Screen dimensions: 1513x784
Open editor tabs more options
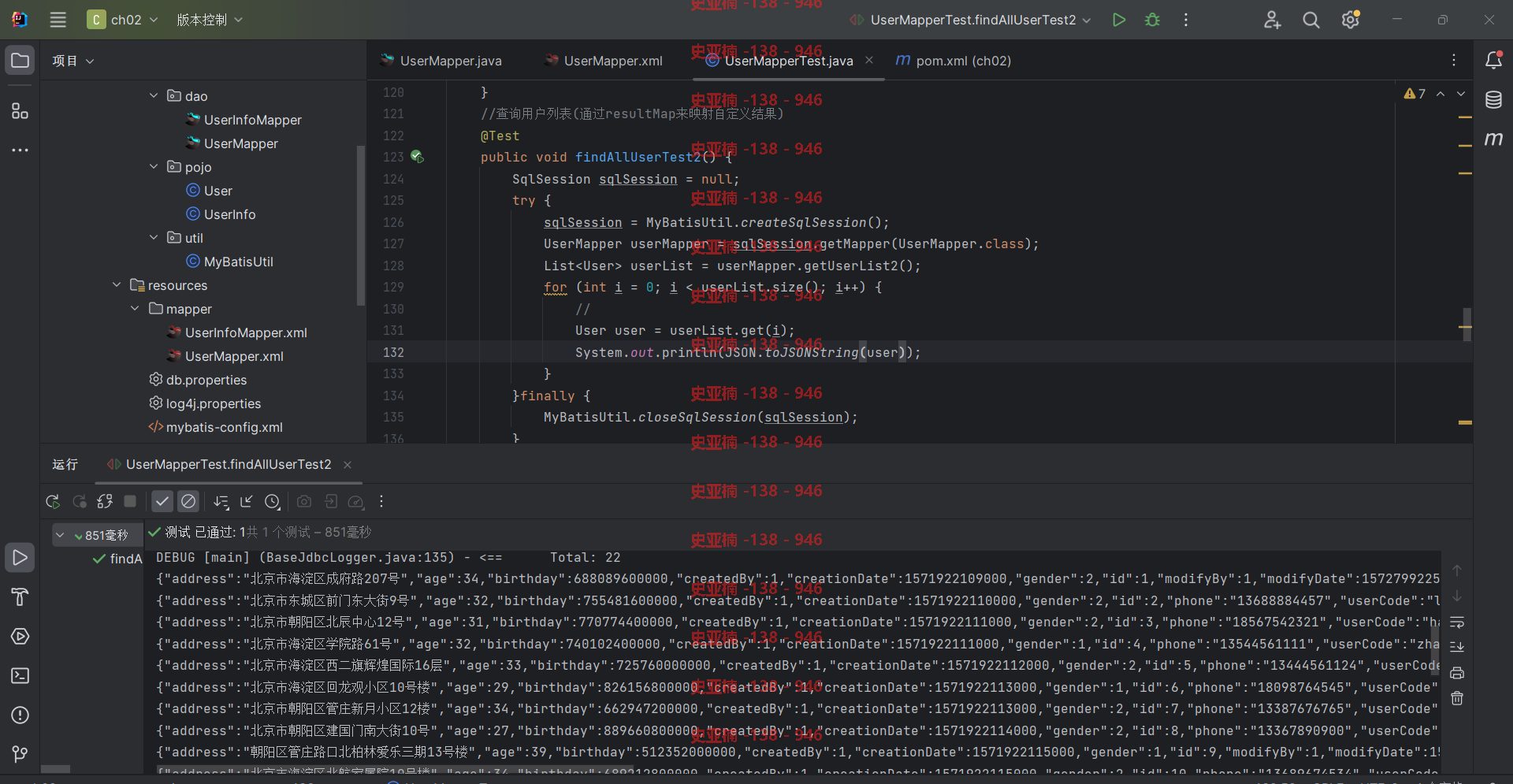(1454, 61)
